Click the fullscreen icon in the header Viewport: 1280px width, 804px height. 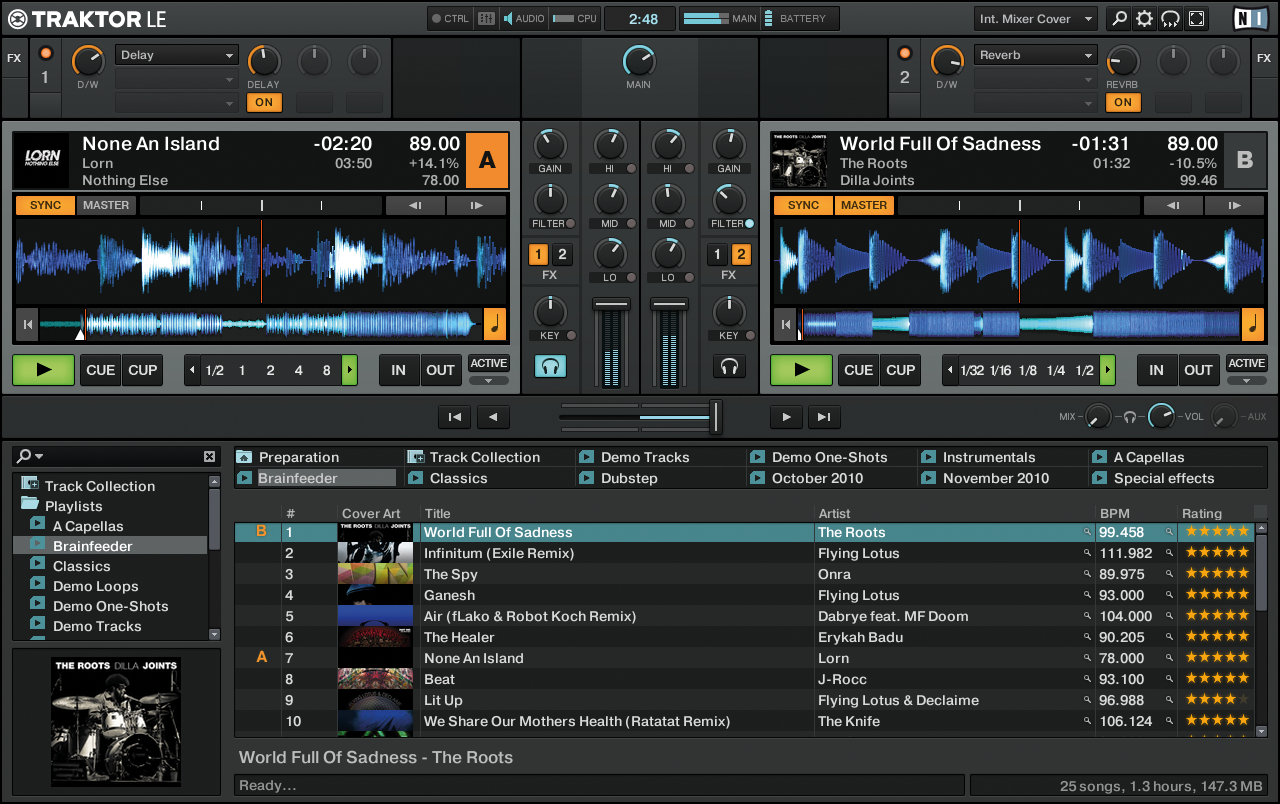(x=1196, y=19)
